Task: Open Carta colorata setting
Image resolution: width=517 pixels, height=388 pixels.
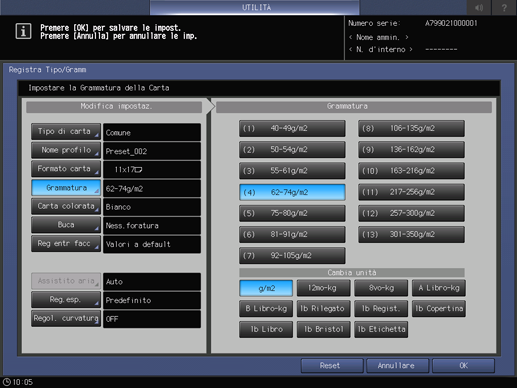Action: coord(66,206)
